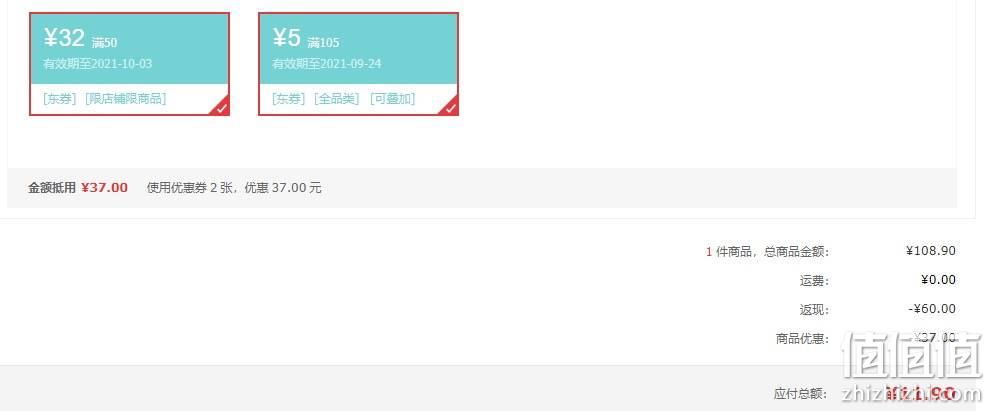Click the 值值值 watermark logo
Viewport: 991px width, 411px height.
[x=913, y=355]
